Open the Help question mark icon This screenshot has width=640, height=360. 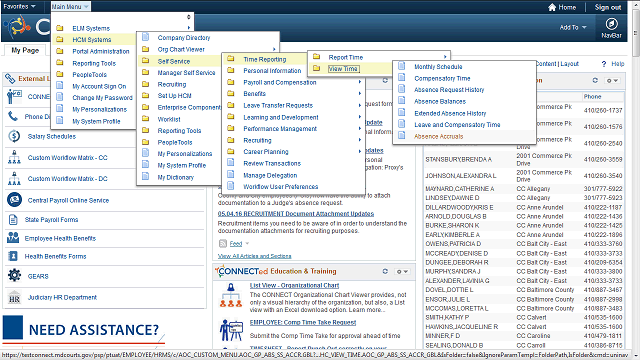[604, 64]
